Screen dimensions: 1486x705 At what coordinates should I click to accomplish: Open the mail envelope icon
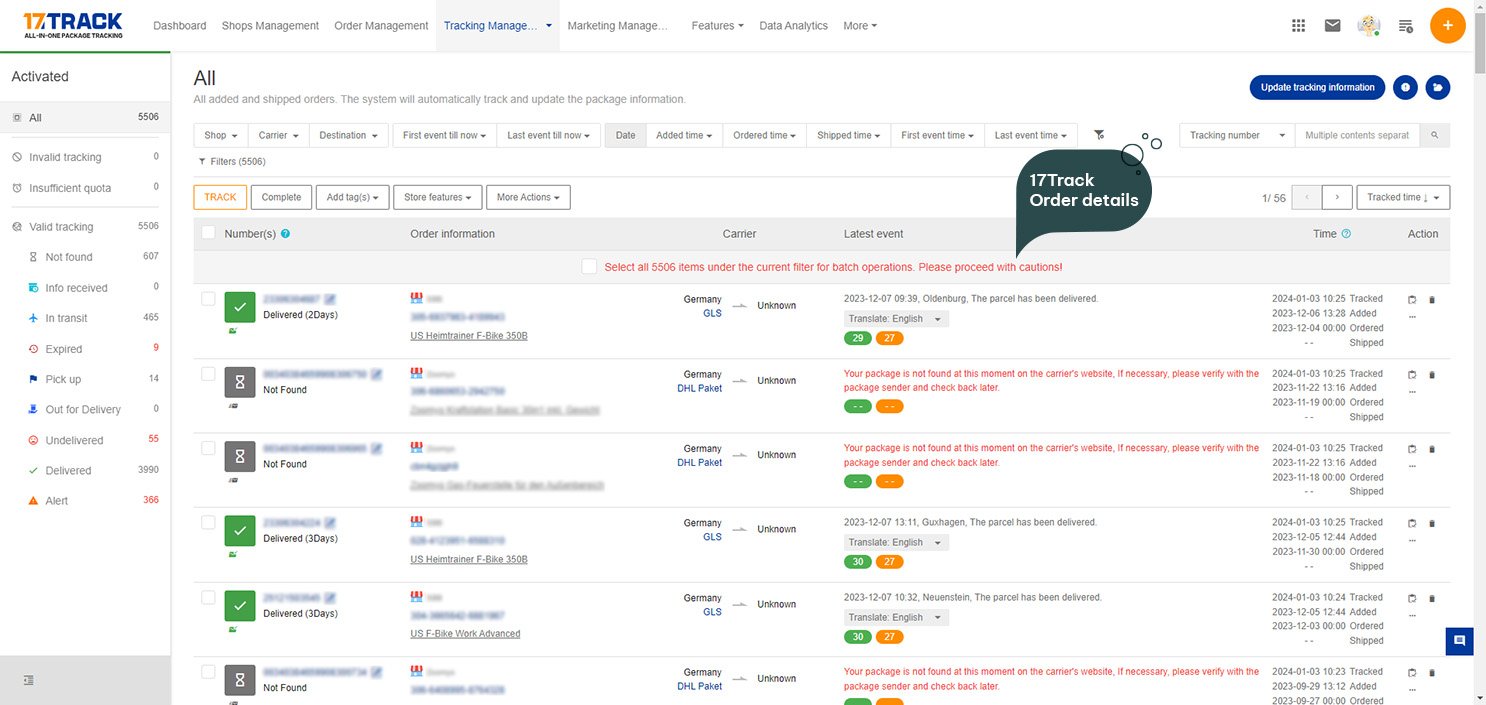click(x=1332, y=26)
